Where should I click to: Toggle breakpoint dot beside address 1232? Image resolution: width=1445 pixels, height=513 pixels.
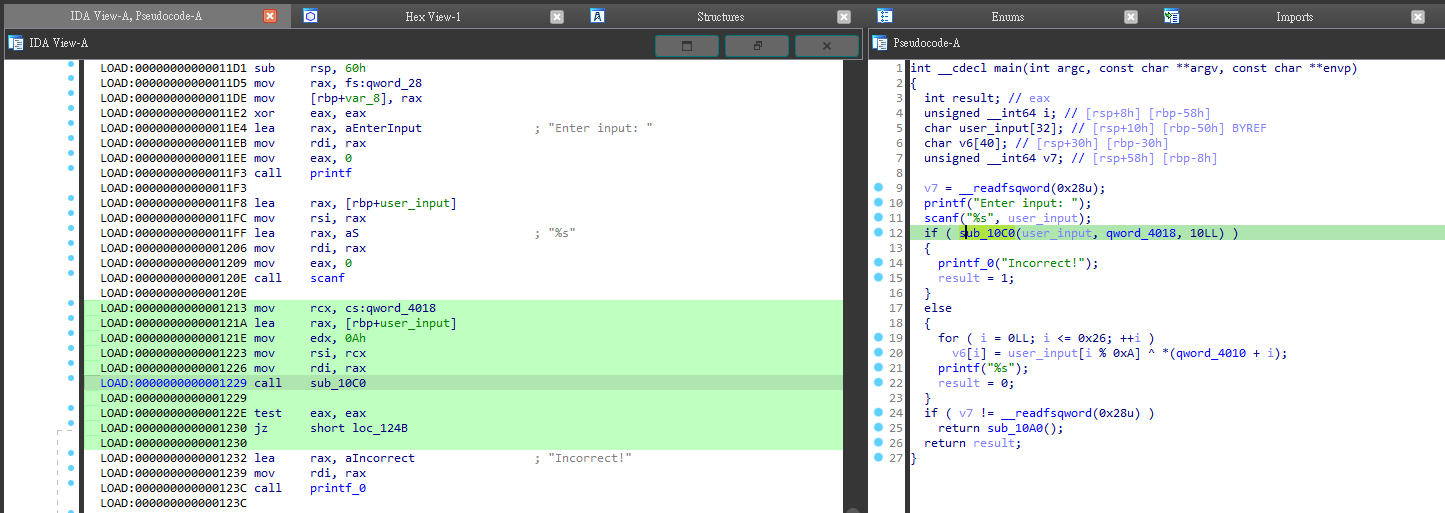pos(70,455)
